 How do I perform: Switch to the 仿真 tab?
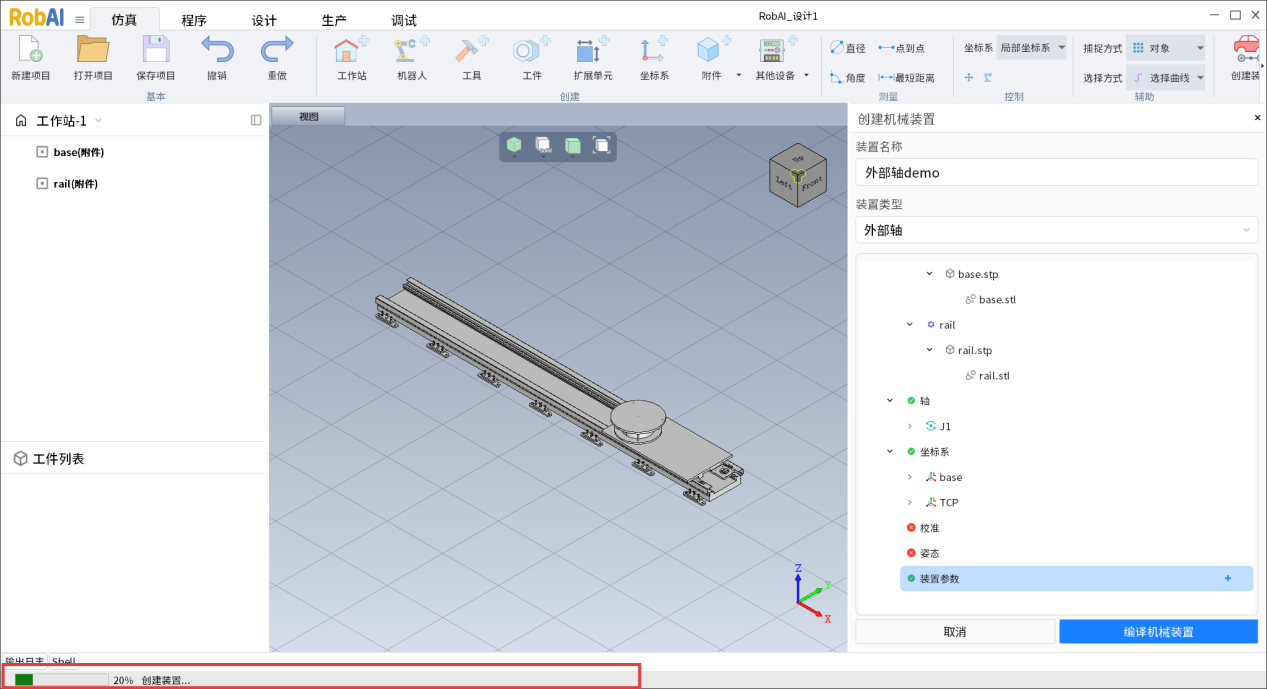coord(124,20)
